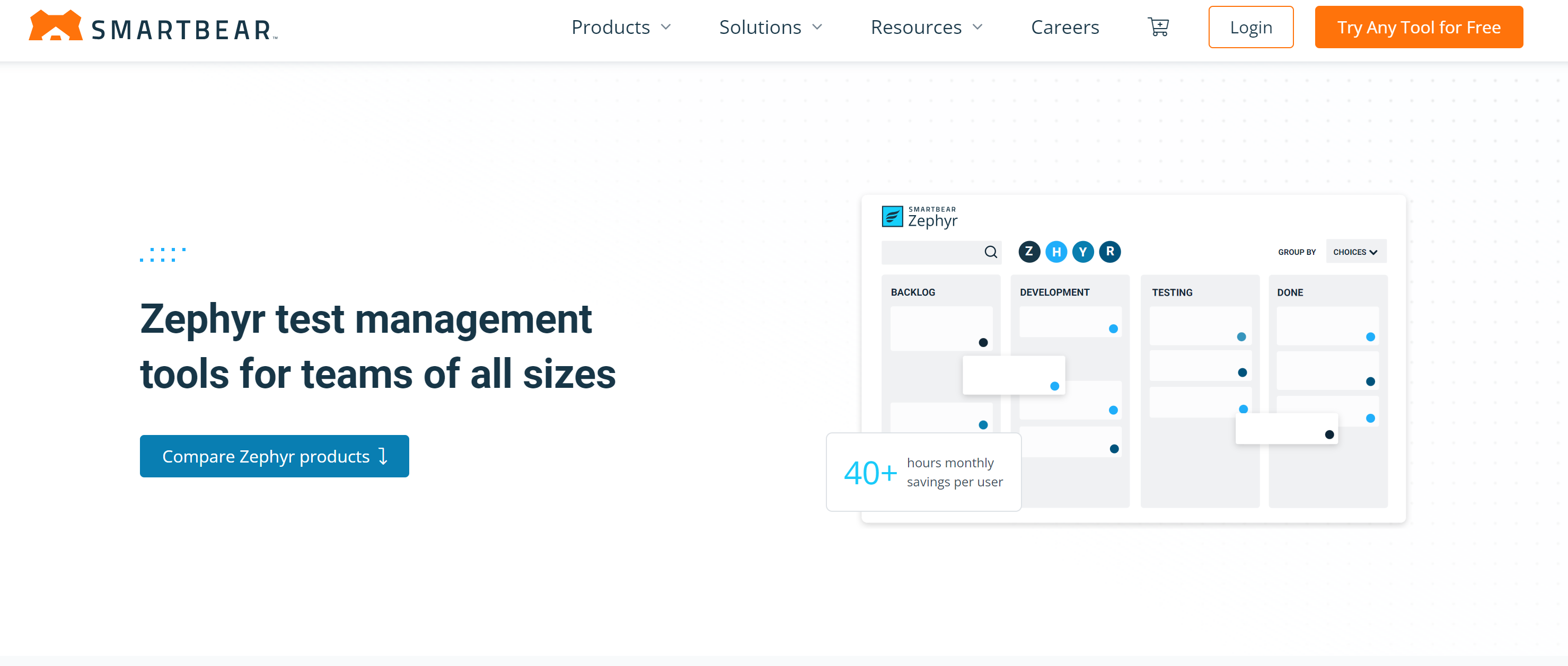This screenshot has width=1568, height=666.
Task: Click the Compare Zephyr products button
Action: coord(274,456)
